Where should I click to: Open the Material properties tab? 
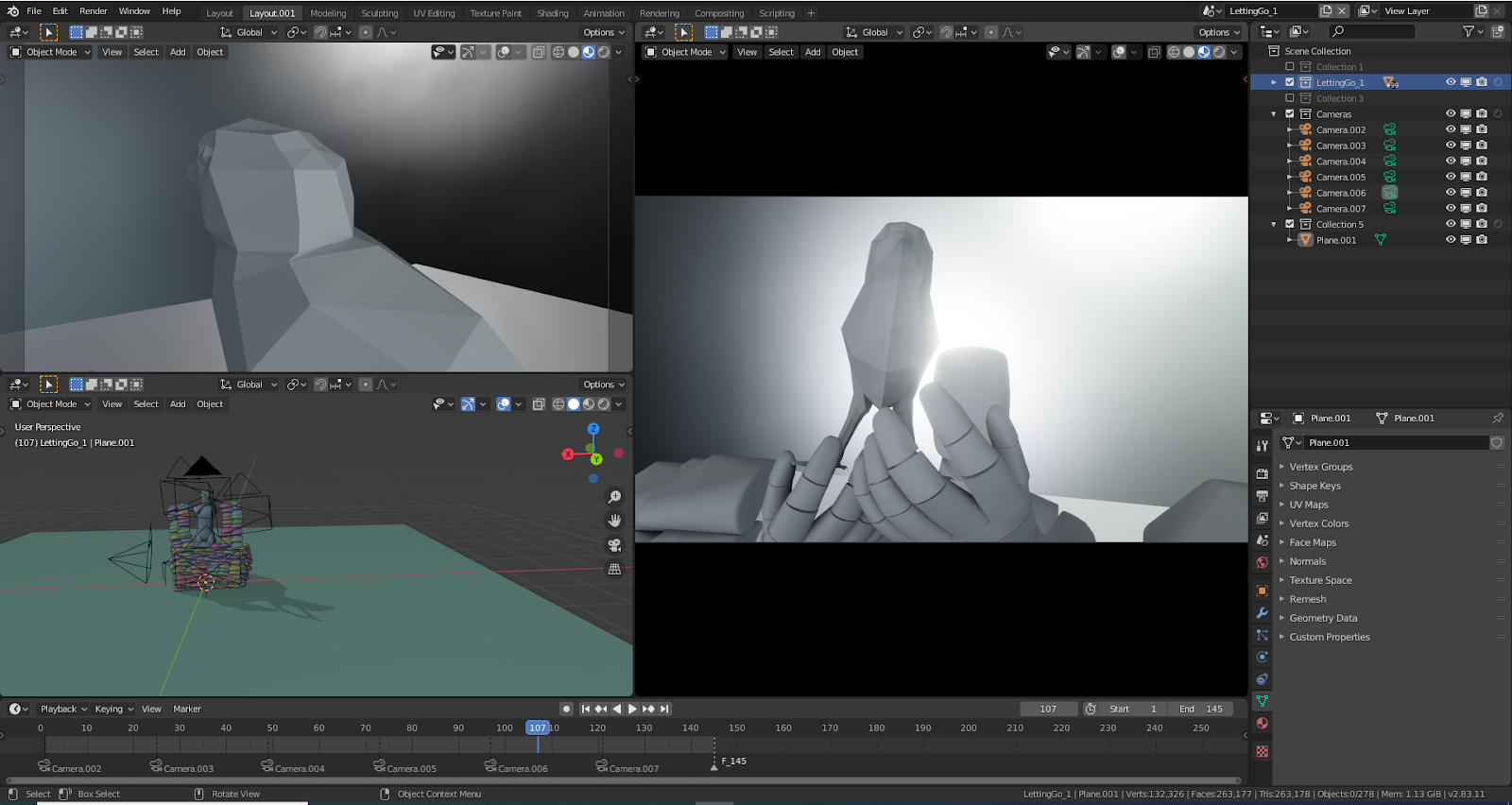pos(1262,724)
